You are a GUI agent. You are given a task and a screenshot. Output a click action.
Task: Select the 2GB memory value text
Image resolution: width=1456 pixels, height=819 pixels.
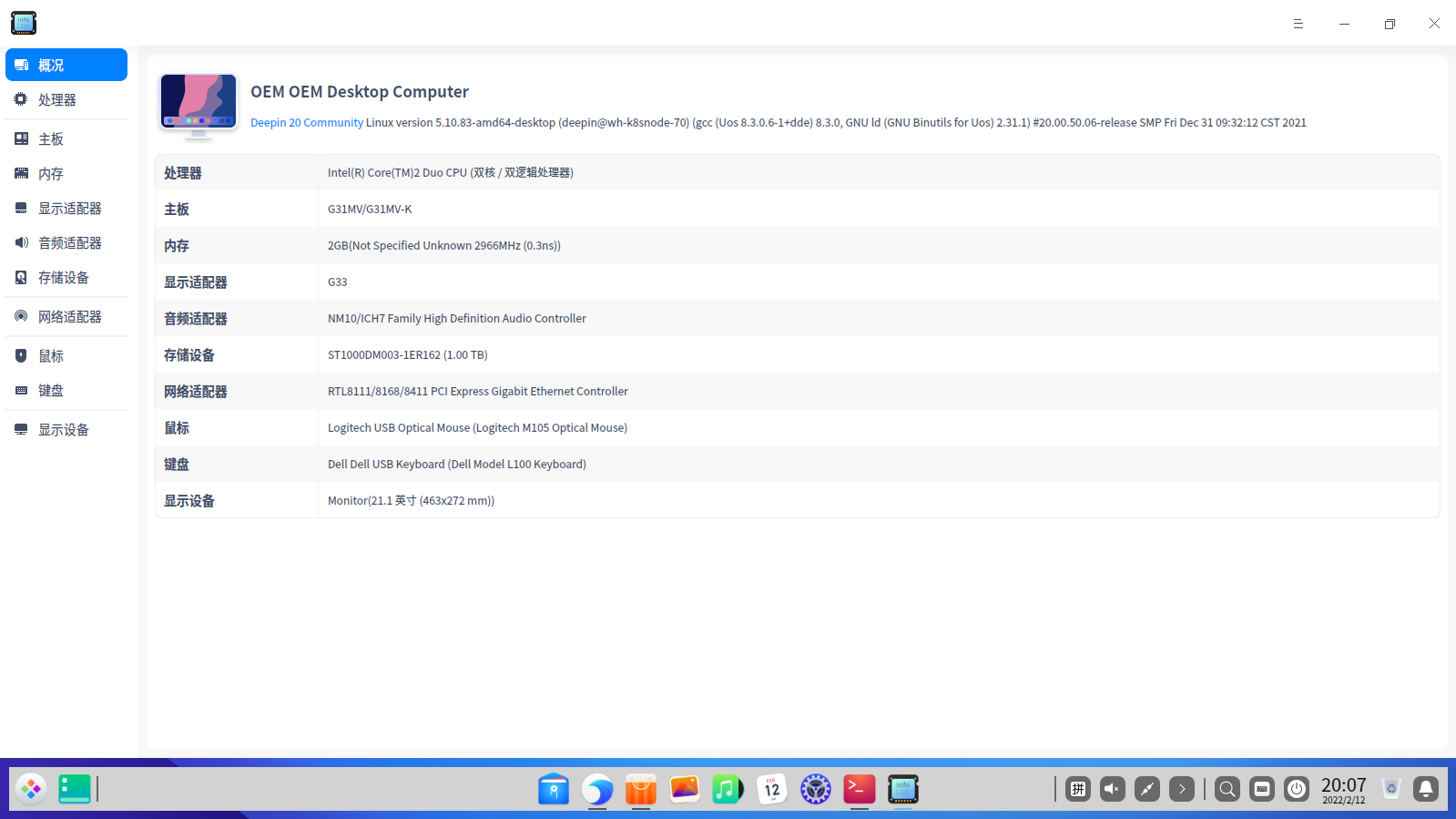pyautogui.click(x=444, y=246)
